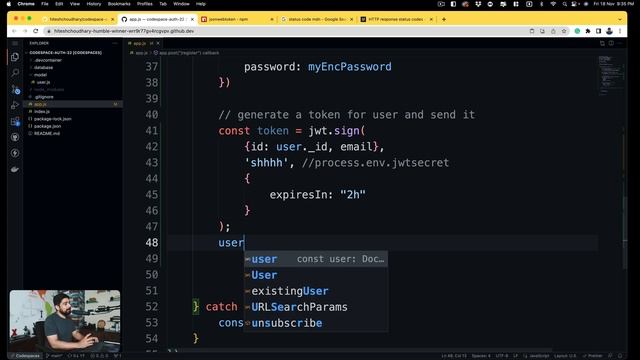The height and width of the screenshot is (360, 640).
Task: Open user.js in the model folder
Action: (43, 82)
